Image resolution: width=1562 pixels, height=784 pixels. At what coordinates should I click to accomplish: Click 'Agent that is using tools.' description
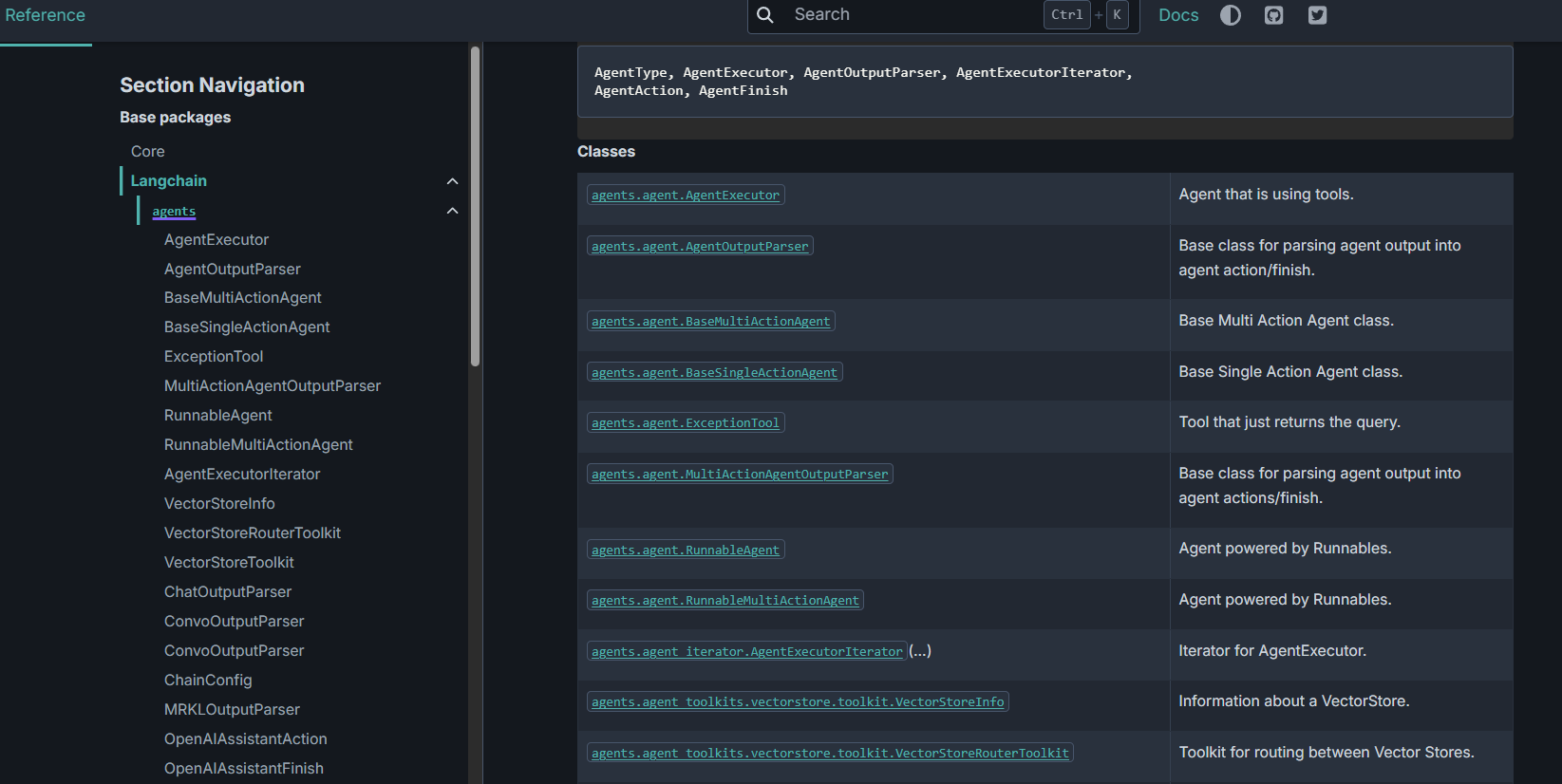pos(1266,195)
